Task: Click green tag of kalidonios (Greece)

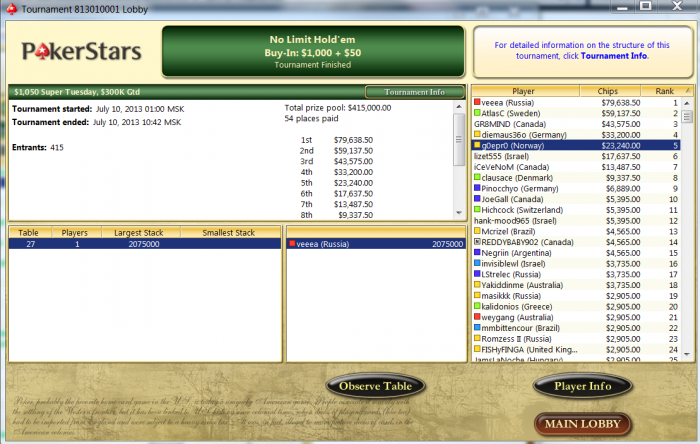Action: point(477,306)
